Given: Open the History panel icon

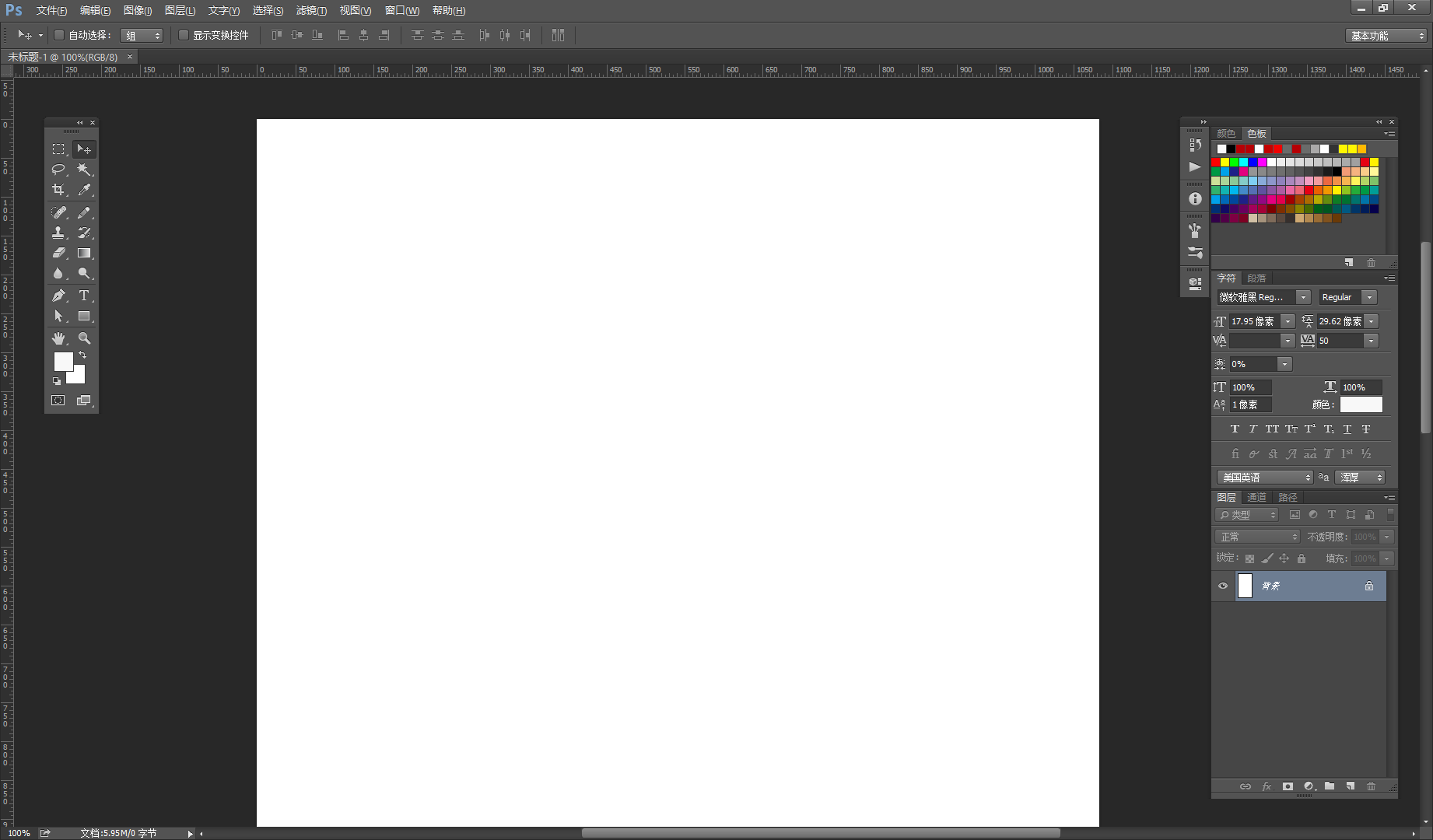Looking at the screenshot, I should click(1195, 145).
